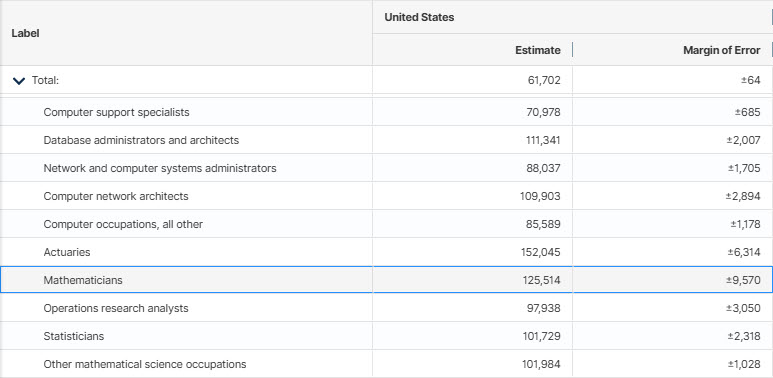The height and width of the screenshot is (378, 773).
Task: Select the Total estimate 61,702
Action: coord(544,80)
